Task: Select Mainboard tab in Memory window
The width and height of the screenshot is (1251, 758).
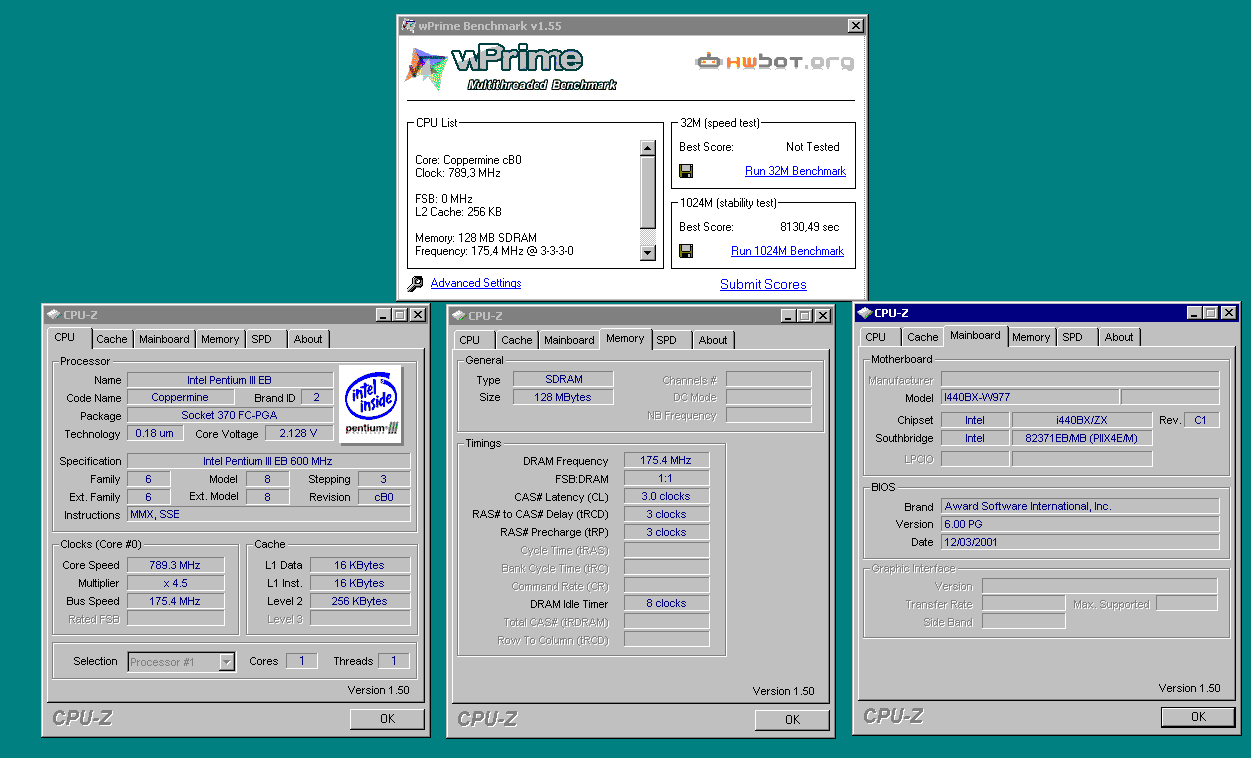Action: [x=569, y=340]
